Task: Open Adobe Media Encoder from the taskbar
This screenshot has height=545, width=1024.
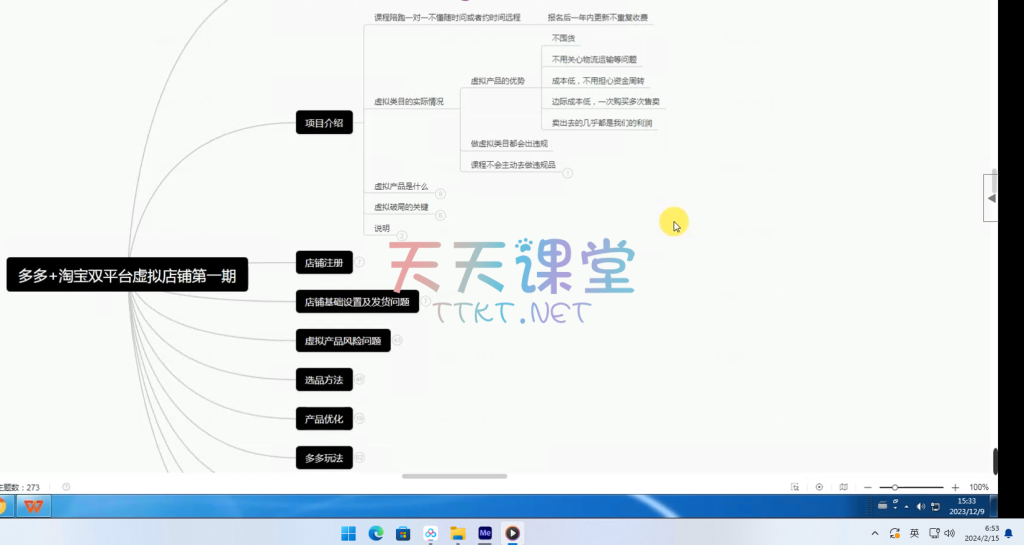Action: click(485, 533)
